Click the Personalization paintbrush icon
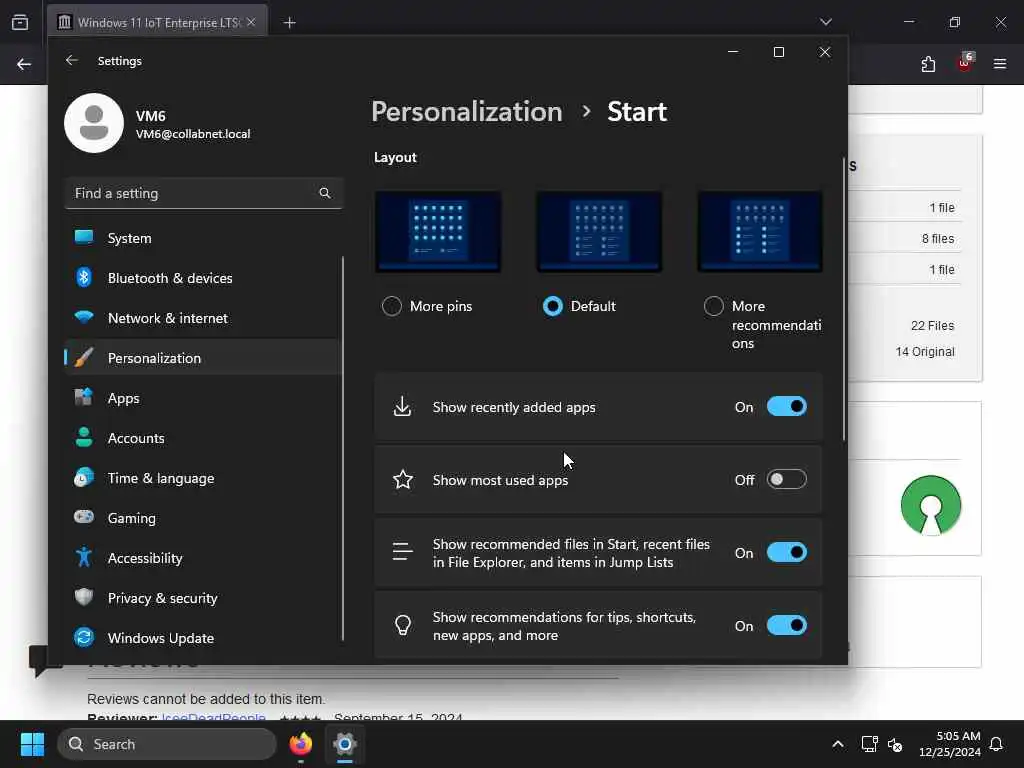 click(x=84, y=358)
